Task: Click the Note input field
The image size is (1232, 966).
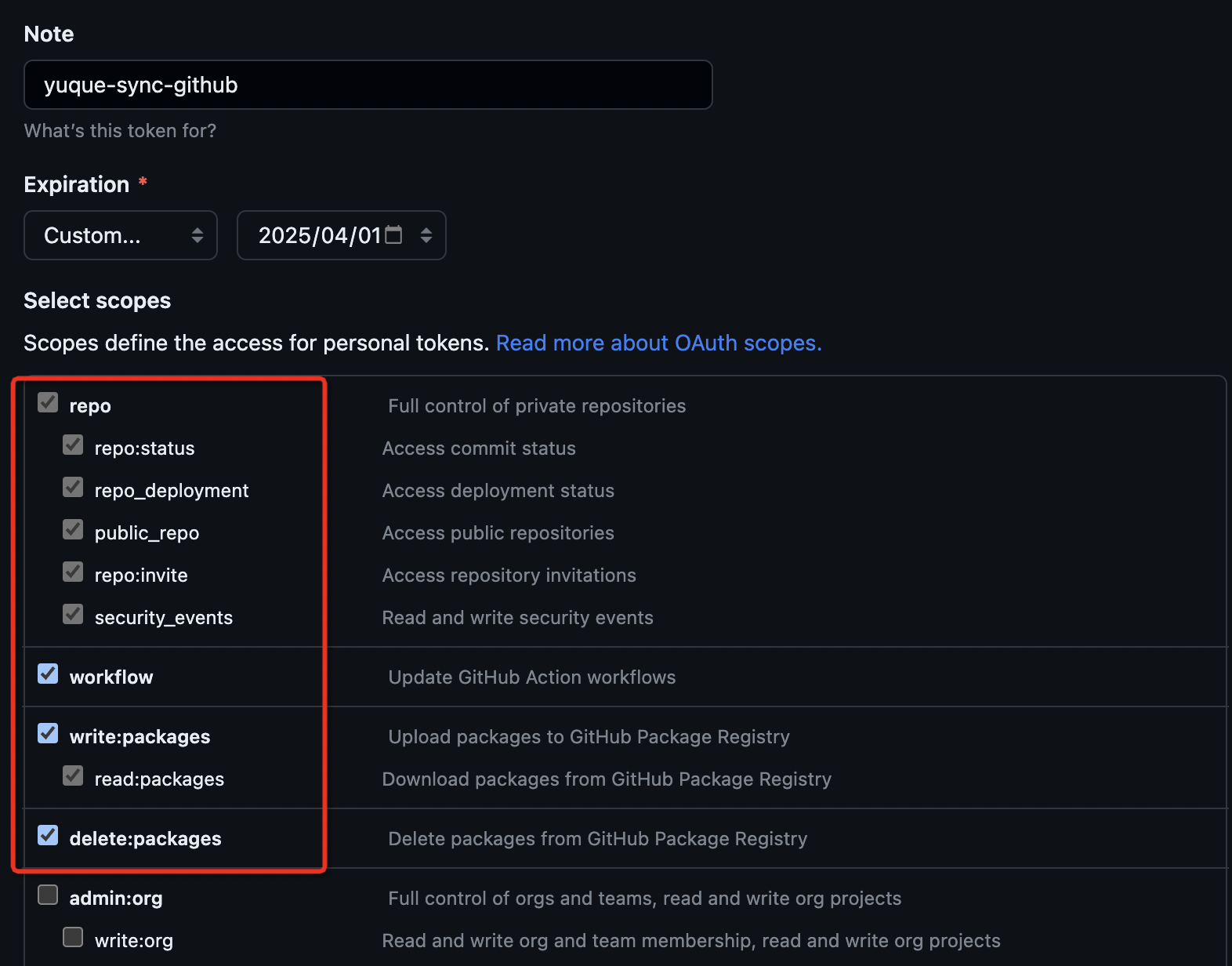Action: 368,85
